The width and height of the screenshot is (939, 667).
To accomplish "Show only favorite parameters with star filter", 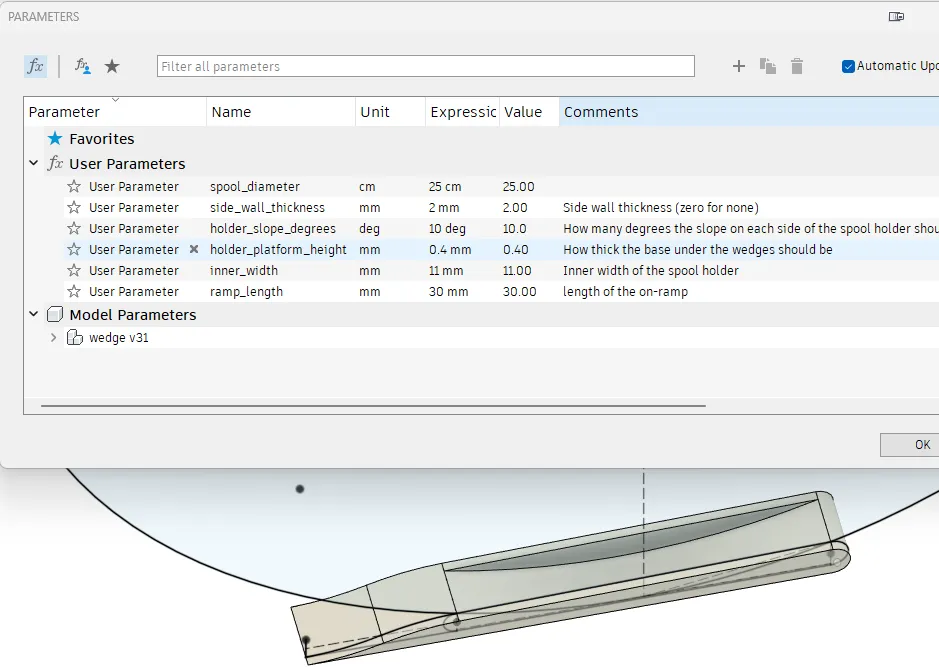I will [112, 66].
